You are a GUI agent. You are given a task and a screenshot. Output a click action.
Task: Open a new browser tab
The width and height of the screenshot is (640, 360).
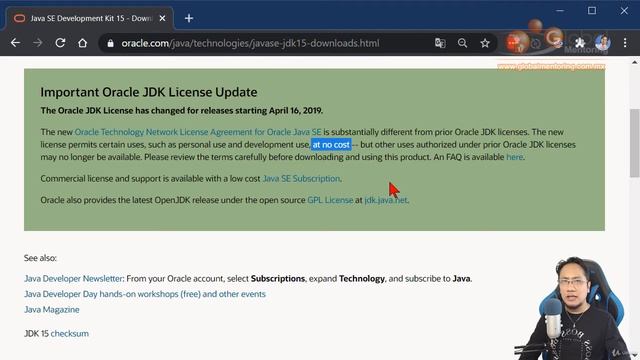coord(189,18)
